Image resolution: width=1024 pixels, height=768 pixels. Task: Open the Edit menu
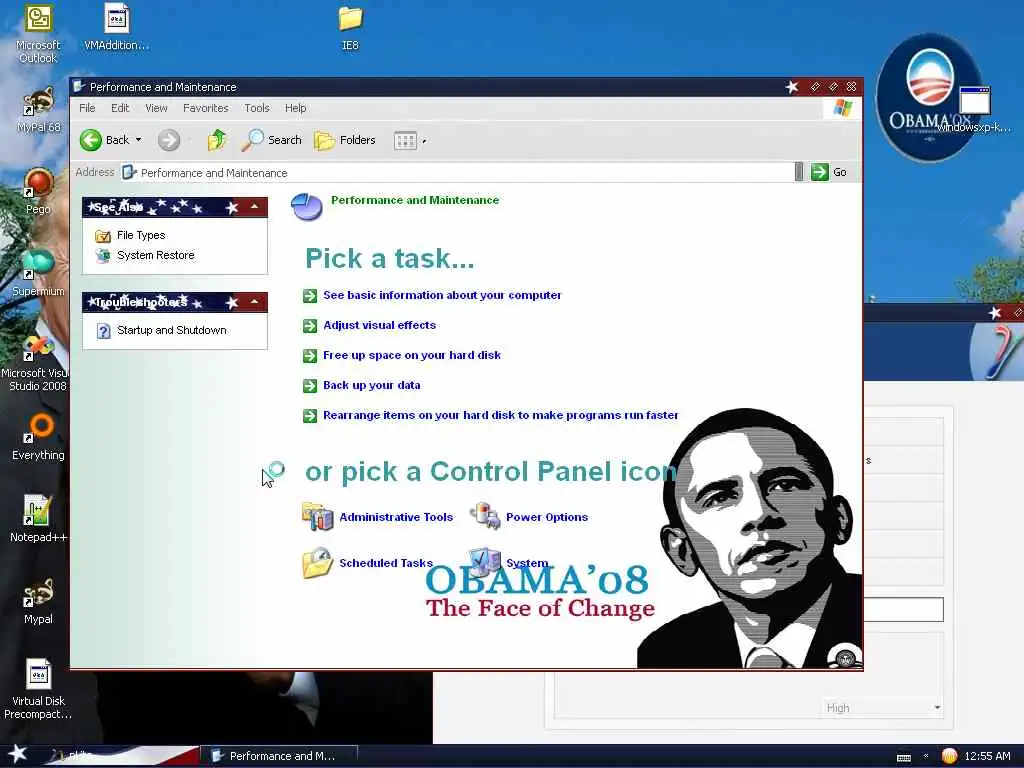[x=120, y=108]
